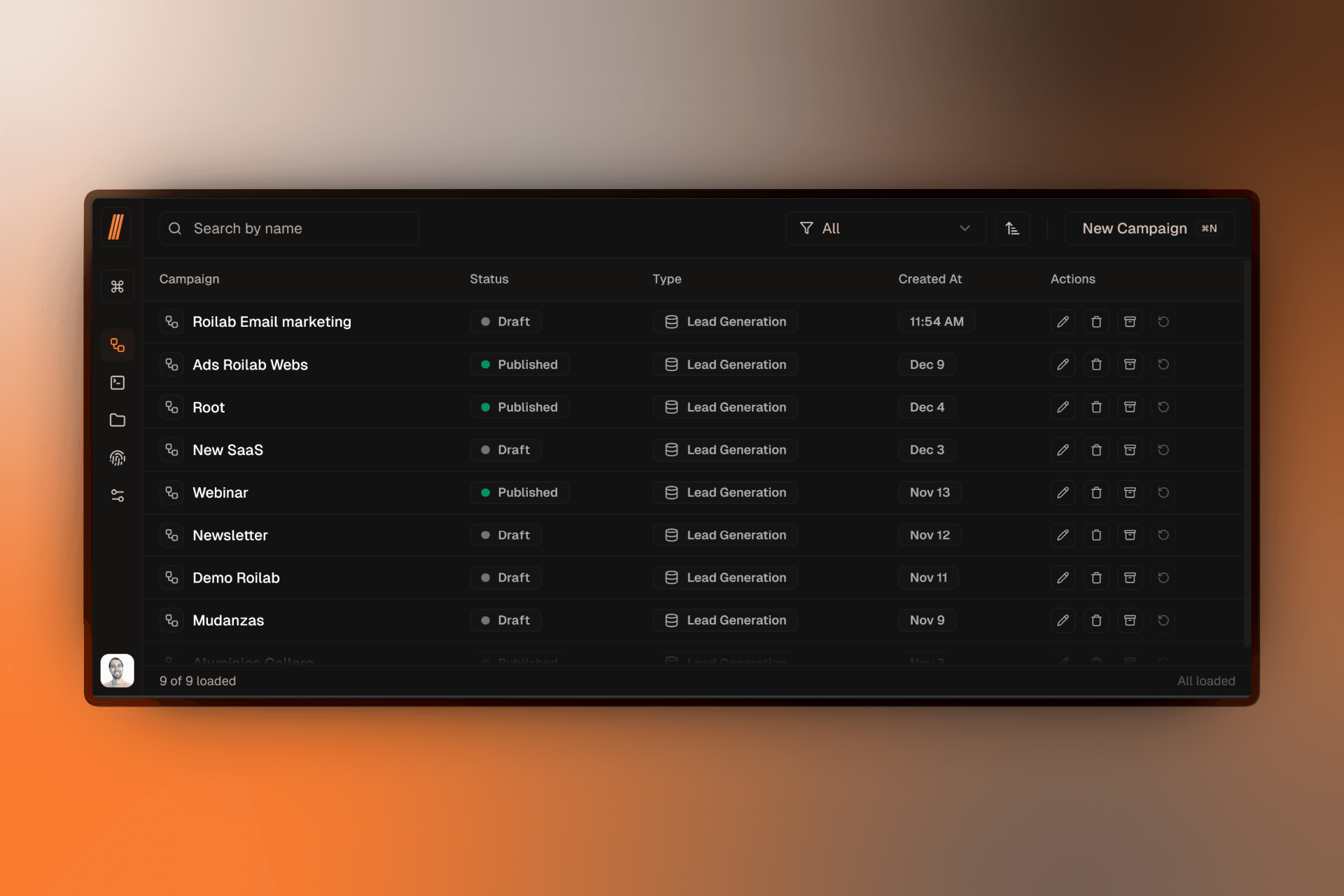This screenshot has height=896, width=1344.
Task: Expand the Lead Generation type on New SaaS
Action: pyautogui.click(x=725, y=449)
